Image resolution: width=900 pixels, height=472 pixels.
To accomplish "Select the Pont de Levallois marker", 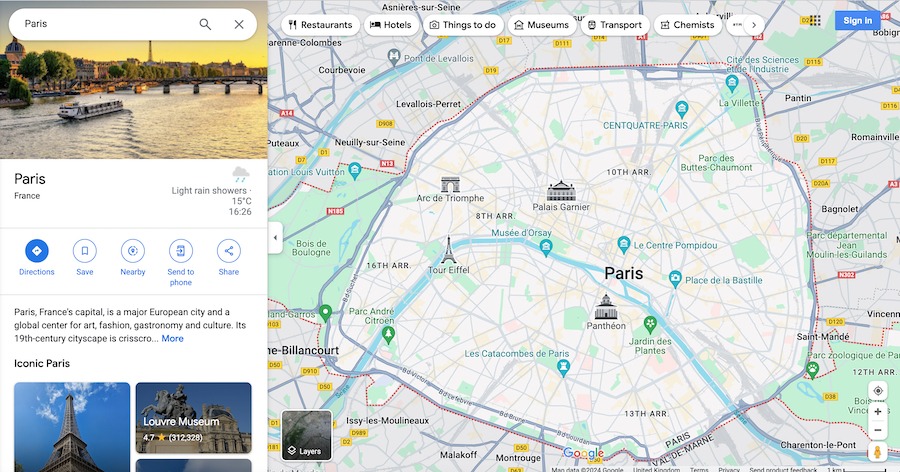I will [x=394, y=57].
